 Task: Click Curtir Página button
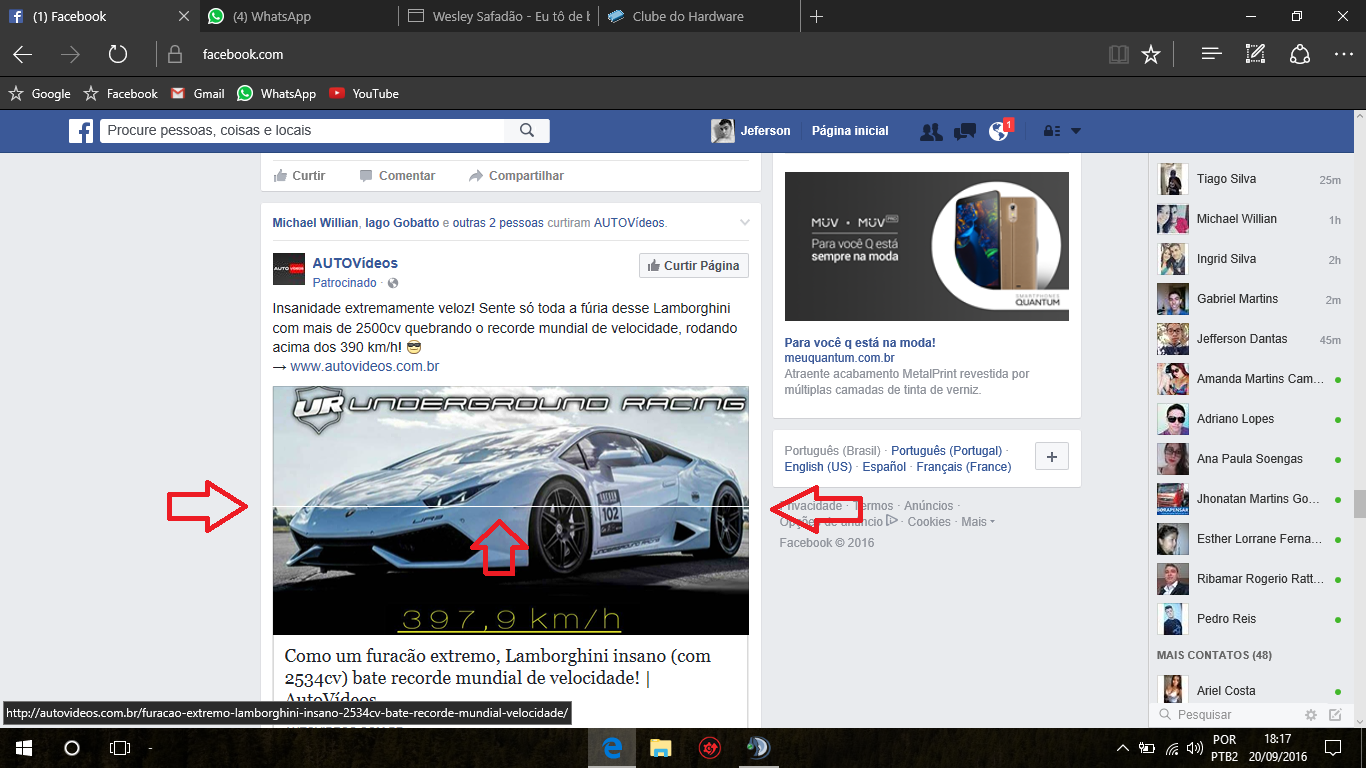pos(693,266)
